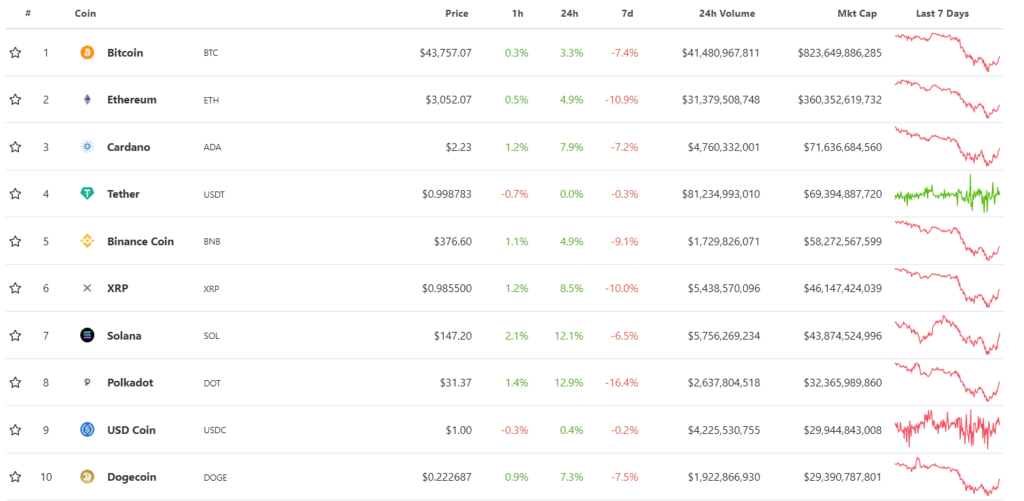This screenshot has height=501, width=1024.
Task: Click the Coin column header
Action: pos(85,14)
